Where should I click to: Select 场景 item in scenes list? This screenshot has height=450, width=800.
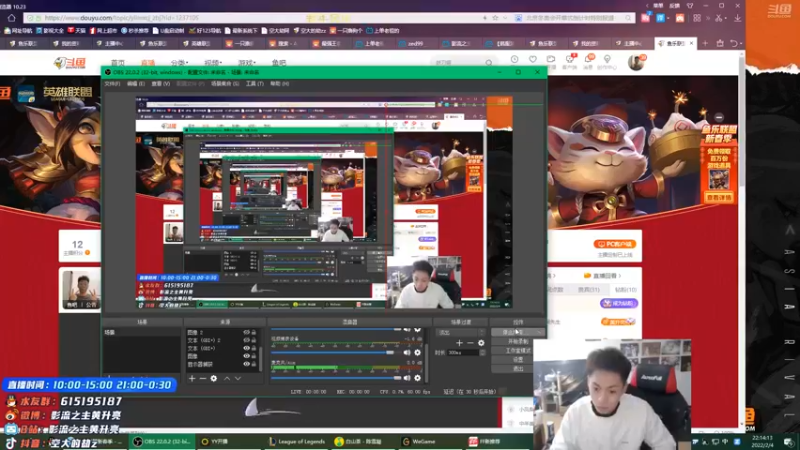142,332
